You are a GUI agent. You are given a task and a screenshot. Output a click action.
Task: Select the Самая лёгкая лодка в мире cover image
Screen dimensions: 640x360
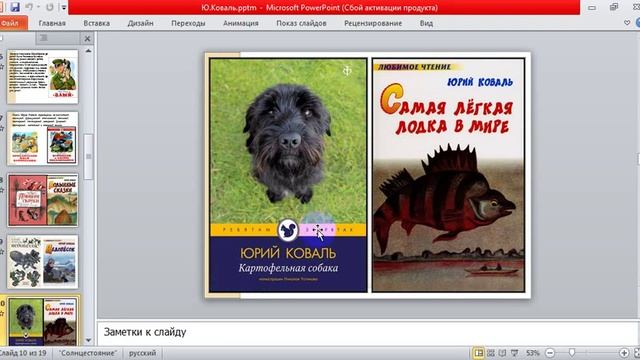click(448, 175)
